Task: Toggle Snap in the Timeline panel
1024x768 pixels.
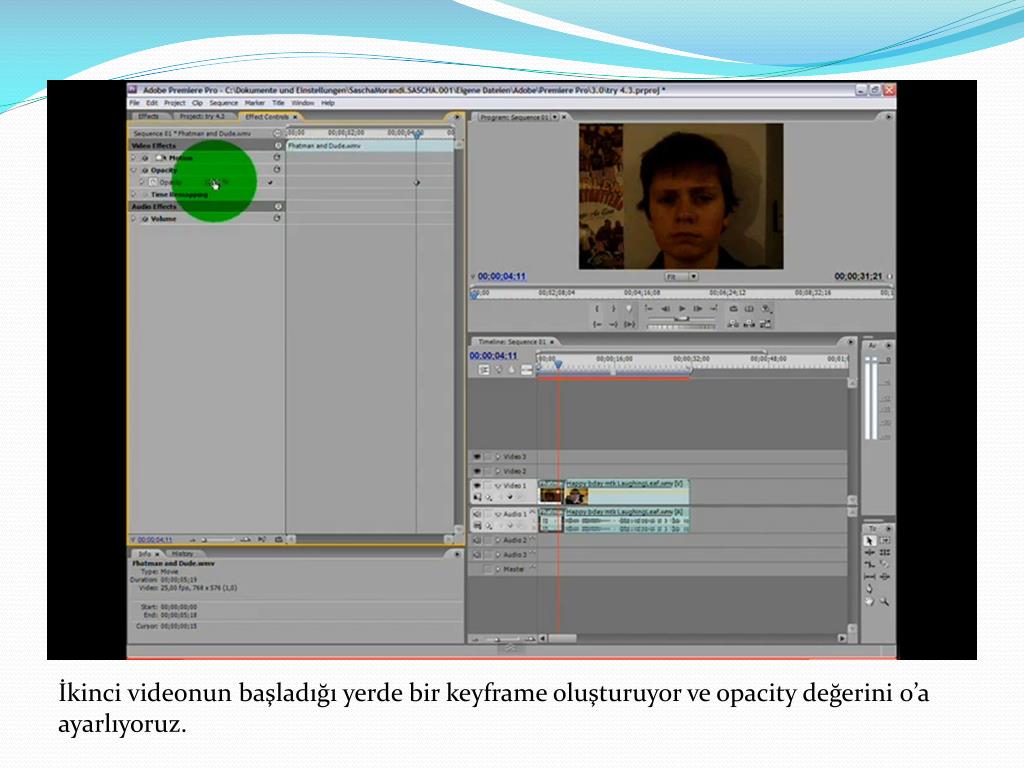Action: click(484, 370)
